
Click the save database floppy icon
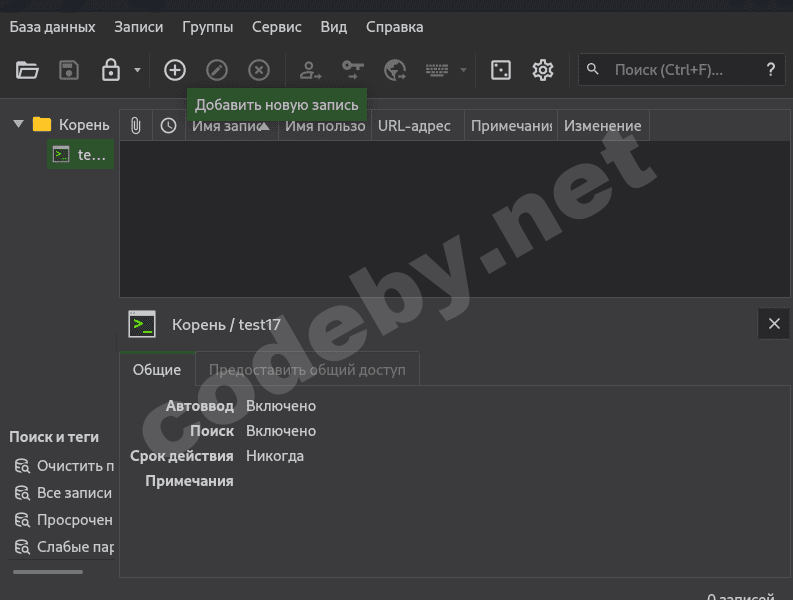coord(69,70)
